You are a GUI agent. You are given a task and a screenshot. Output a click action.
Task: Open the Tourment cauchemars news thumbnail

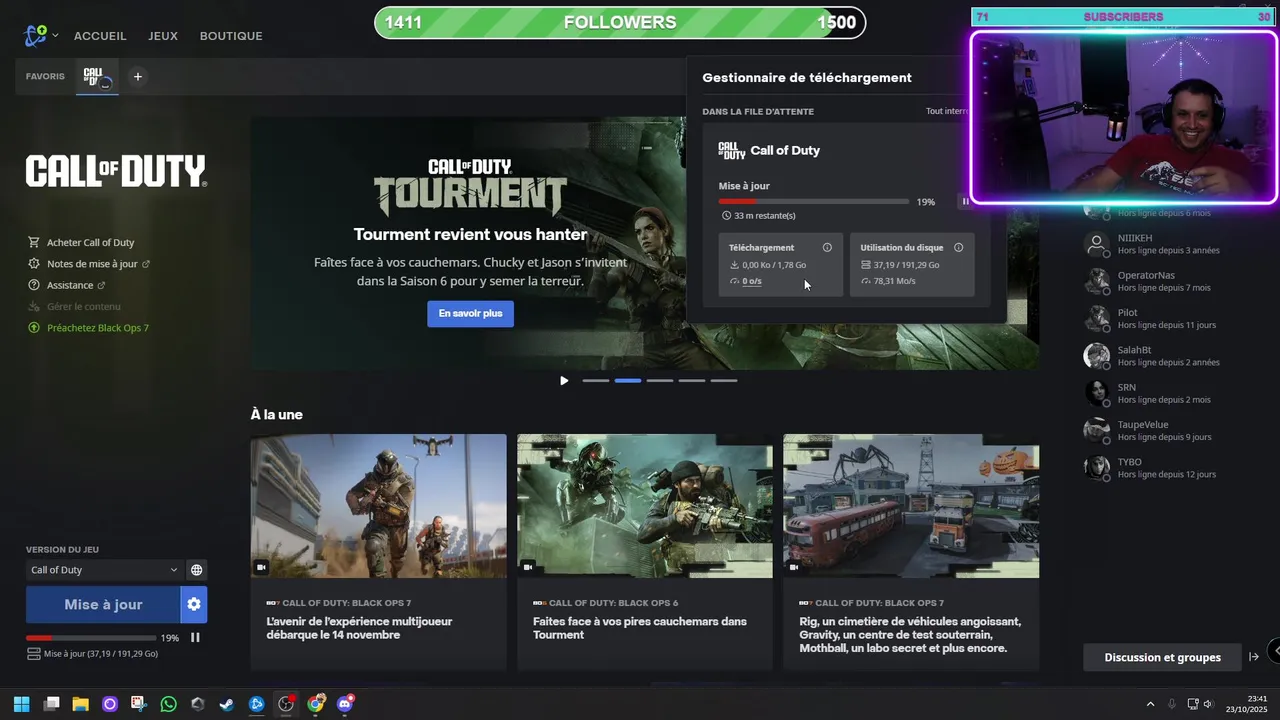click(645, 506)
